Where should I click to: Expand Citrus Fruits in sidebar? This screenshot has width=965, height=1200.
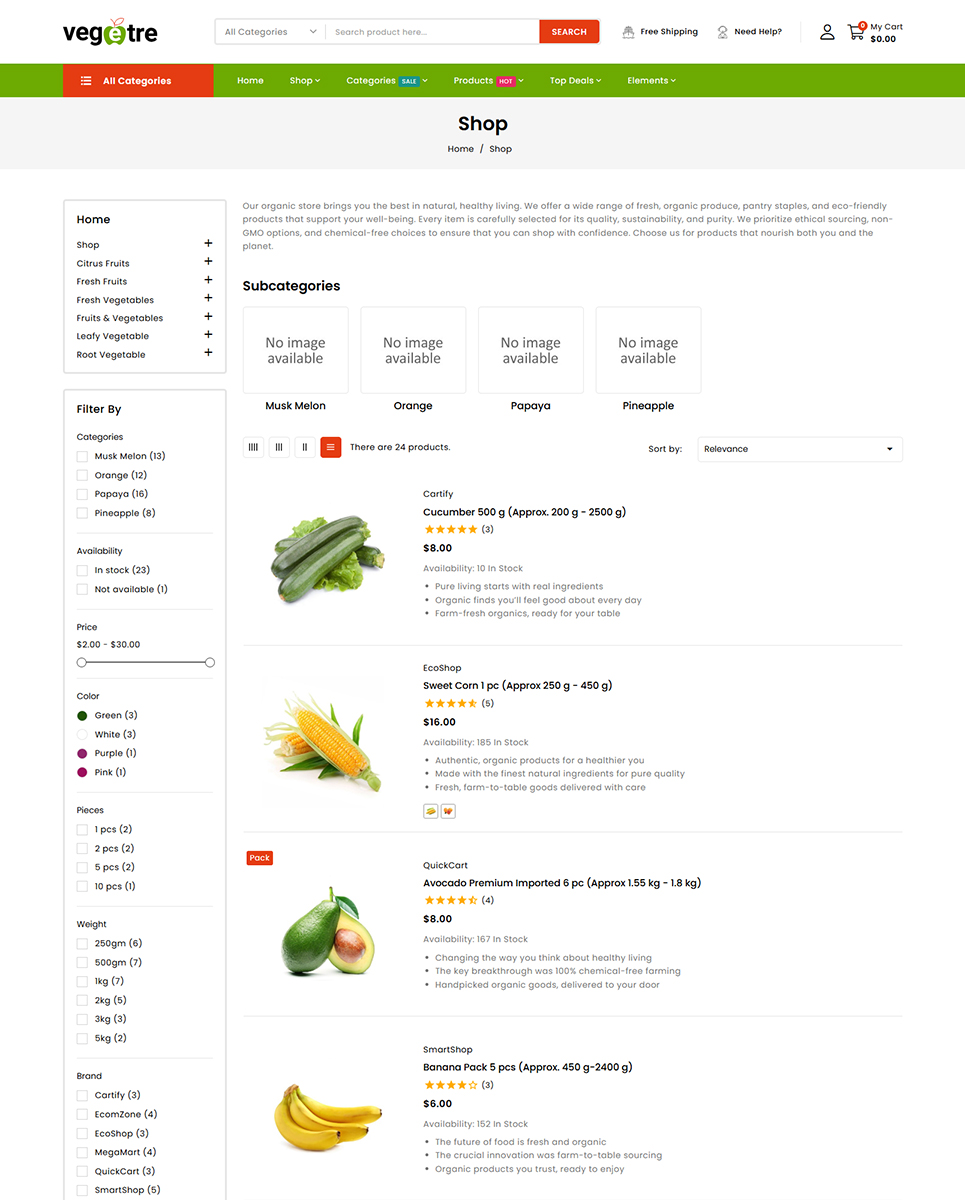pos(208,263)
